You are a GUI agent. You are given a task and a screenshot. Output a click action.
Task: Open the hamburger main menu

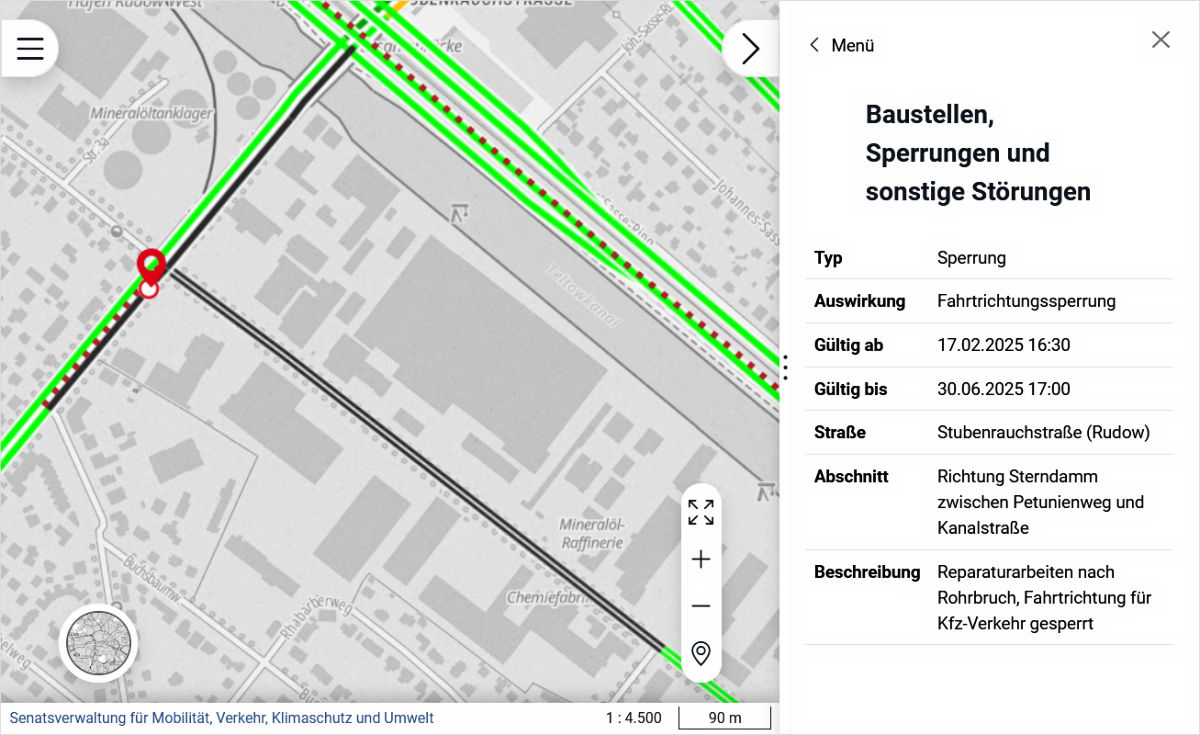point(30,48)
